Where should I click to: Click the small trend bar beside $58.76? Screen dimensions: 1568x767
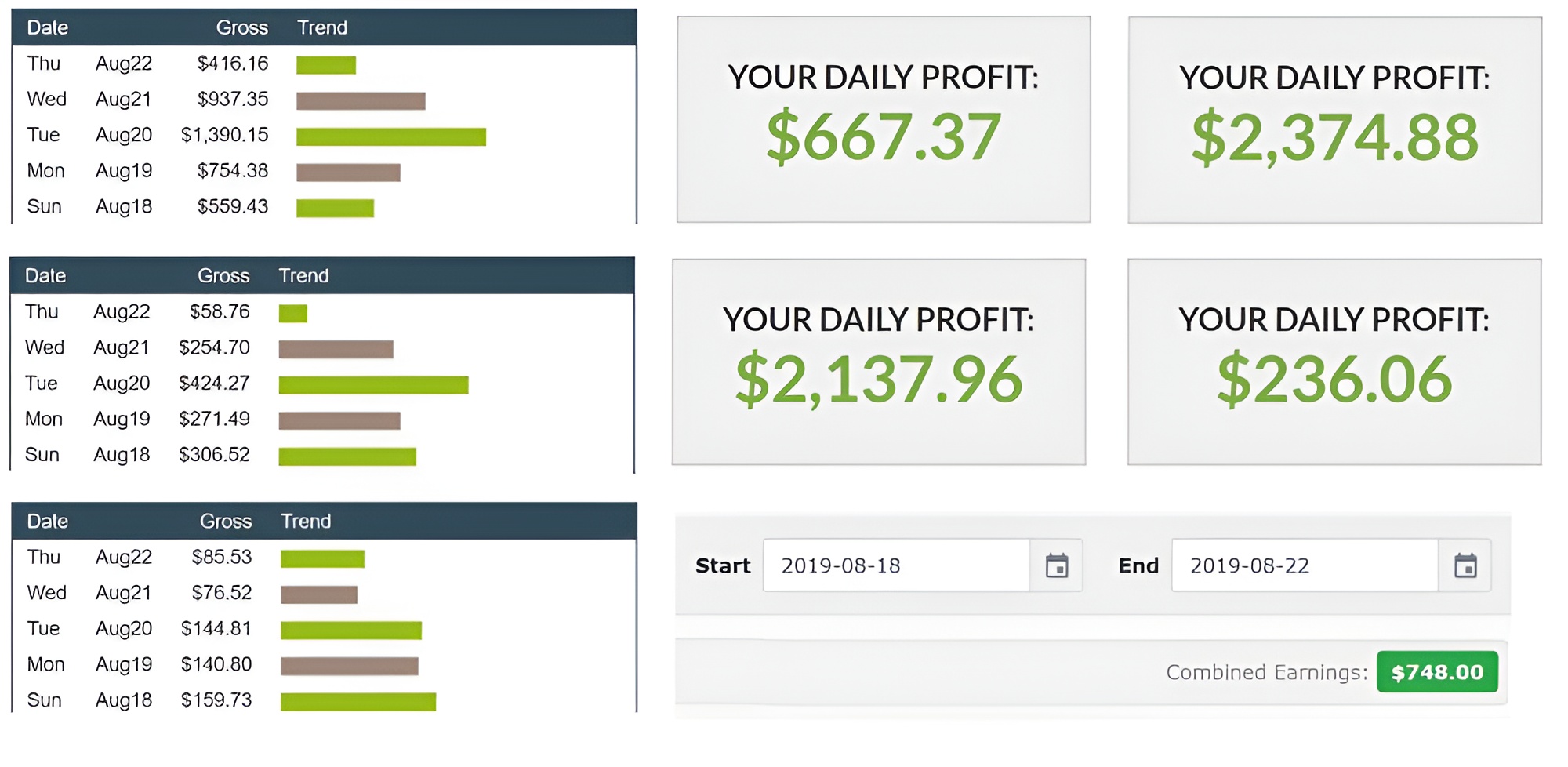click(x=292, y=313)
